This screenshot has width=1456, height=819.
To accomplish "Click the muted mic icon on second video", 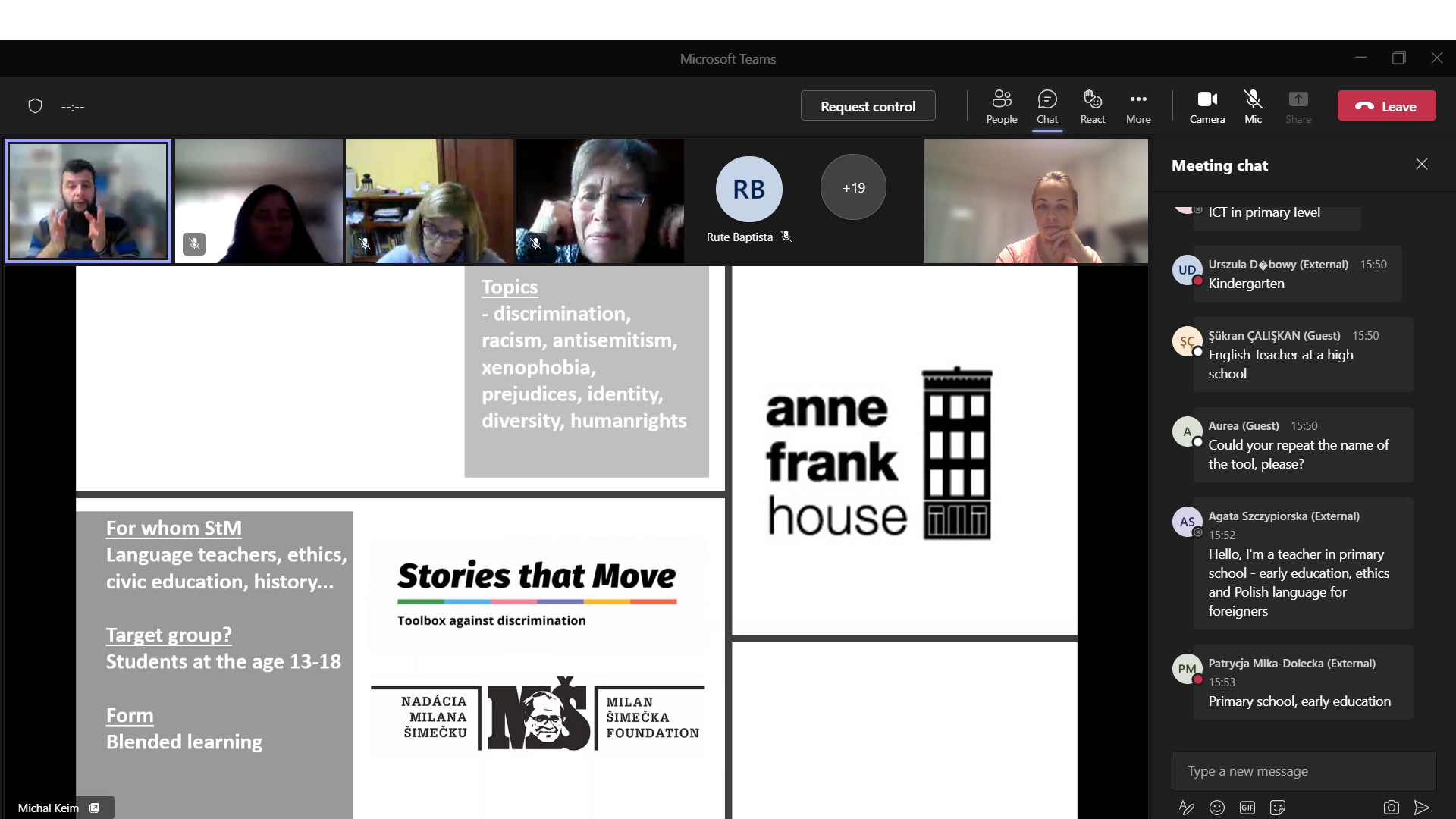I will (x=194, y=243).
